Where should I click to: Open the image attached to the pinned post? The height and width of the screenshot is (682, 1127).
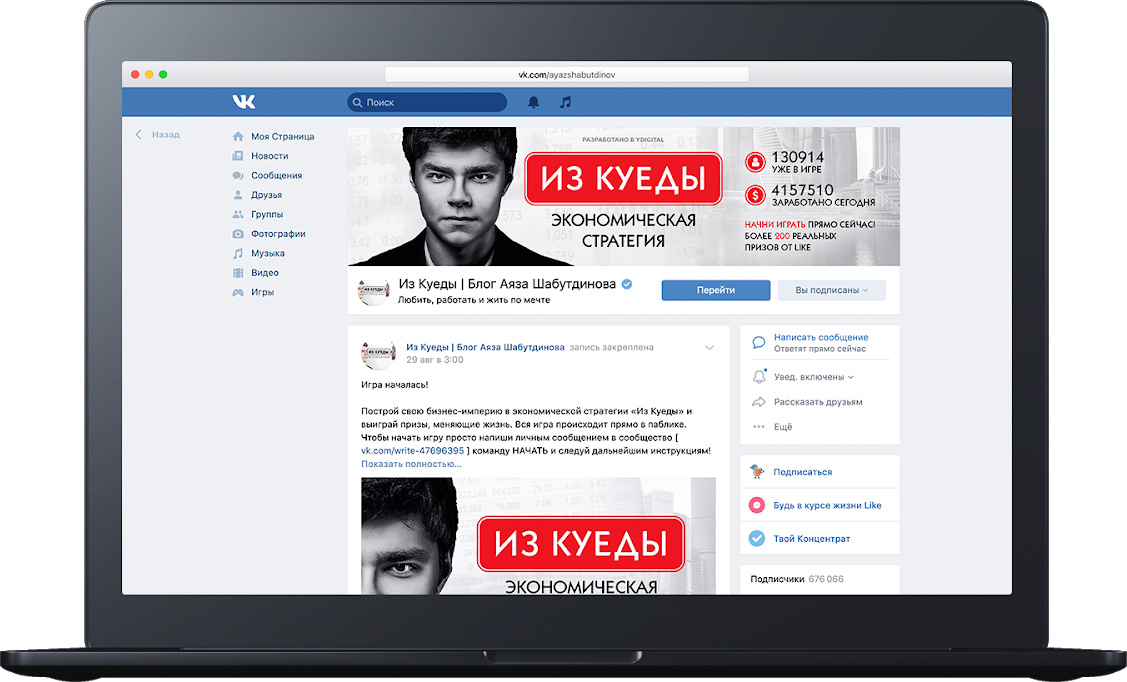point(538,536)
